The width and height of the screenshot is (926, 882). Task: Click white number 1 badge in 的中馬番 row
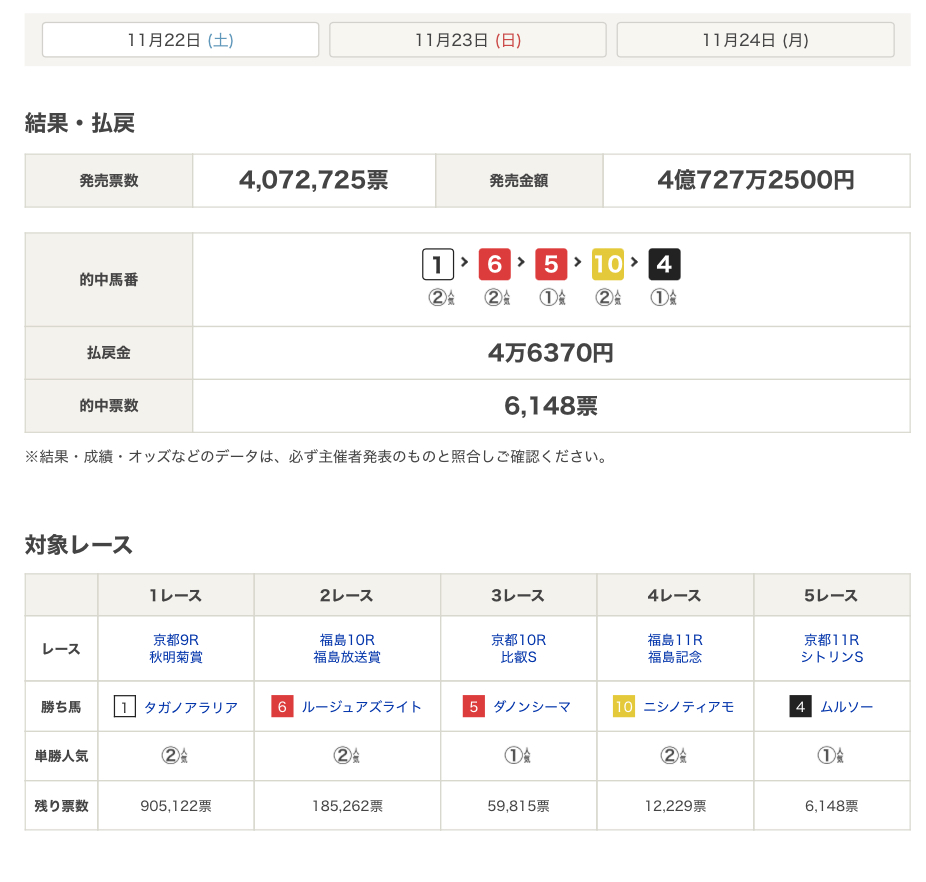tap(437, 265)
